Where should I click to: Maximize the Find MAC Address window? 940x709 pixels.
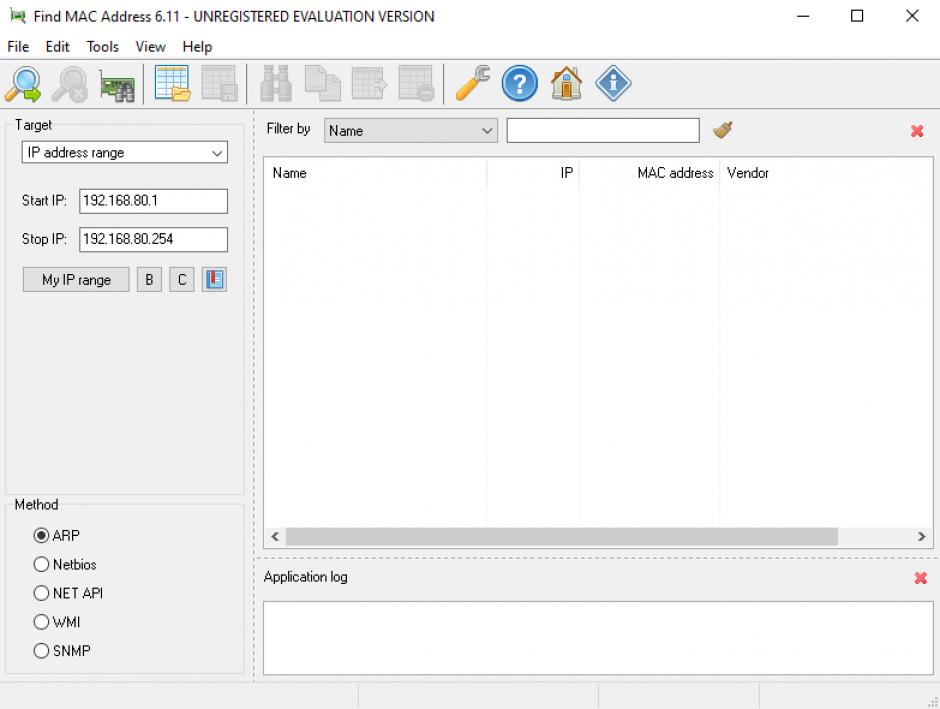pyautogui.click(x=857, y=16)
